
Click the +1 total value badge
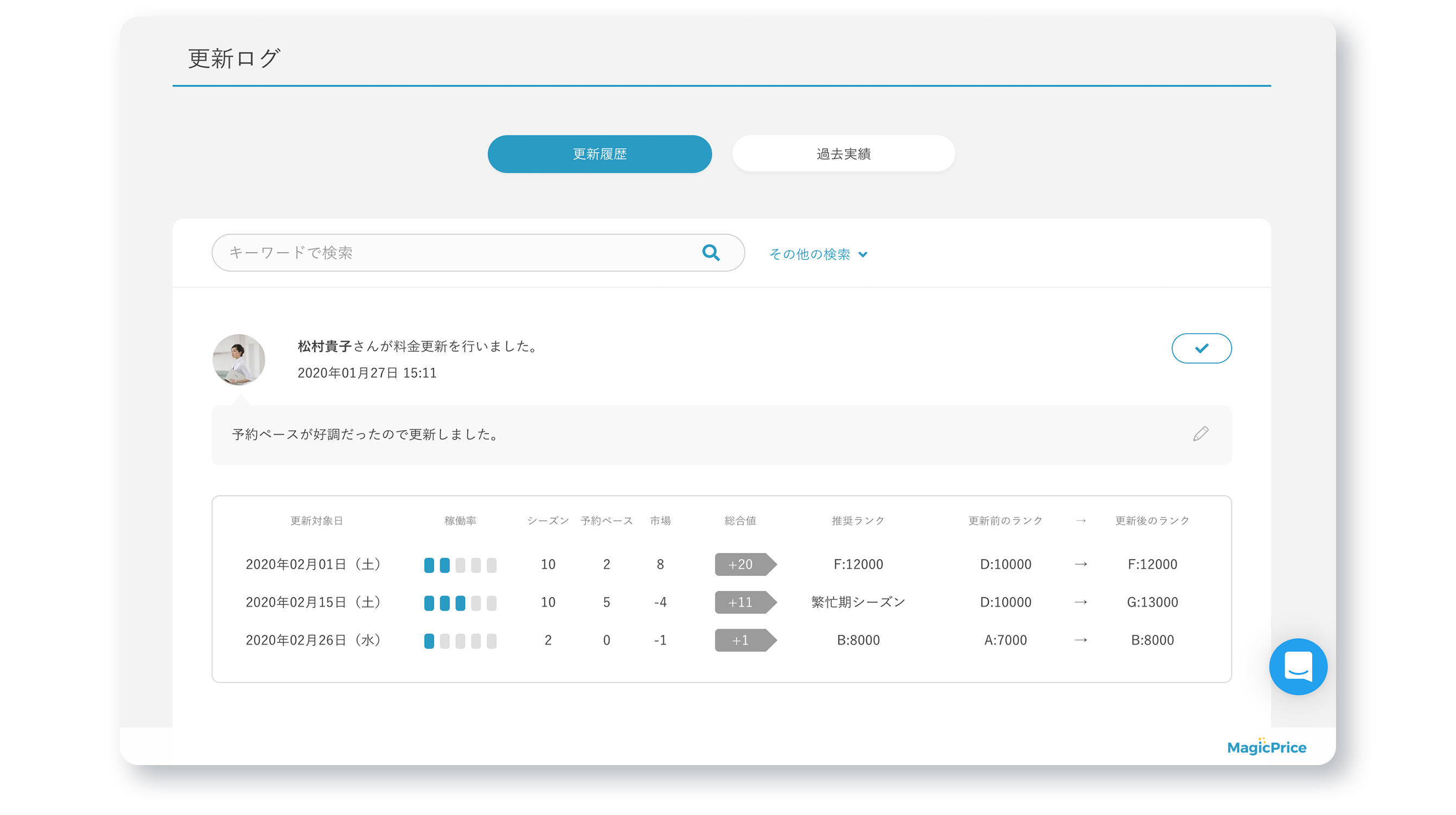745,640
